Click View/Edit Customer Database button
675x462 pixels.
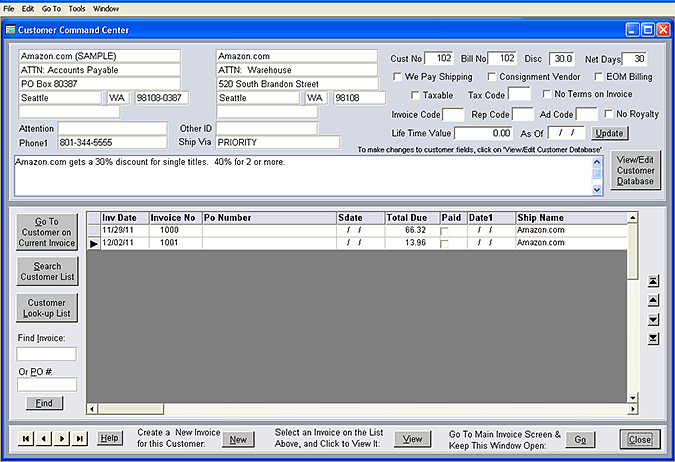(x=634, y=170)
